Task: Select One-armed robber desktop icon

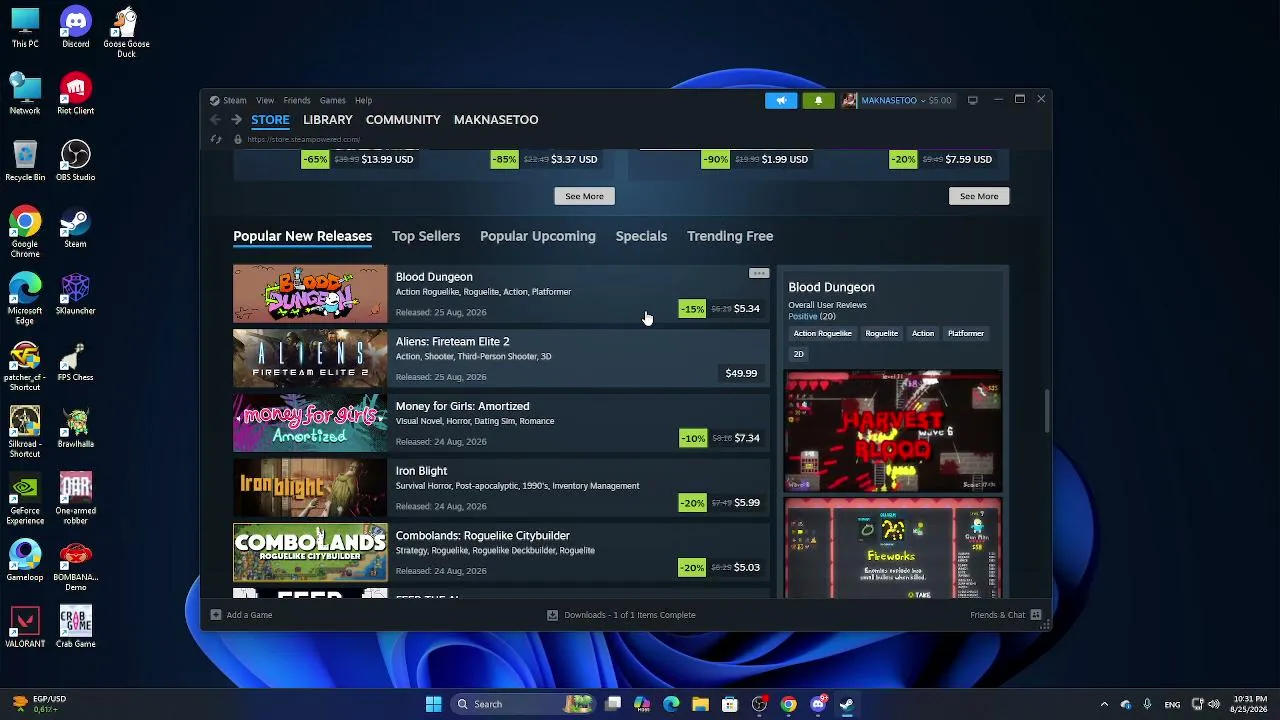Action: [75, 499]
